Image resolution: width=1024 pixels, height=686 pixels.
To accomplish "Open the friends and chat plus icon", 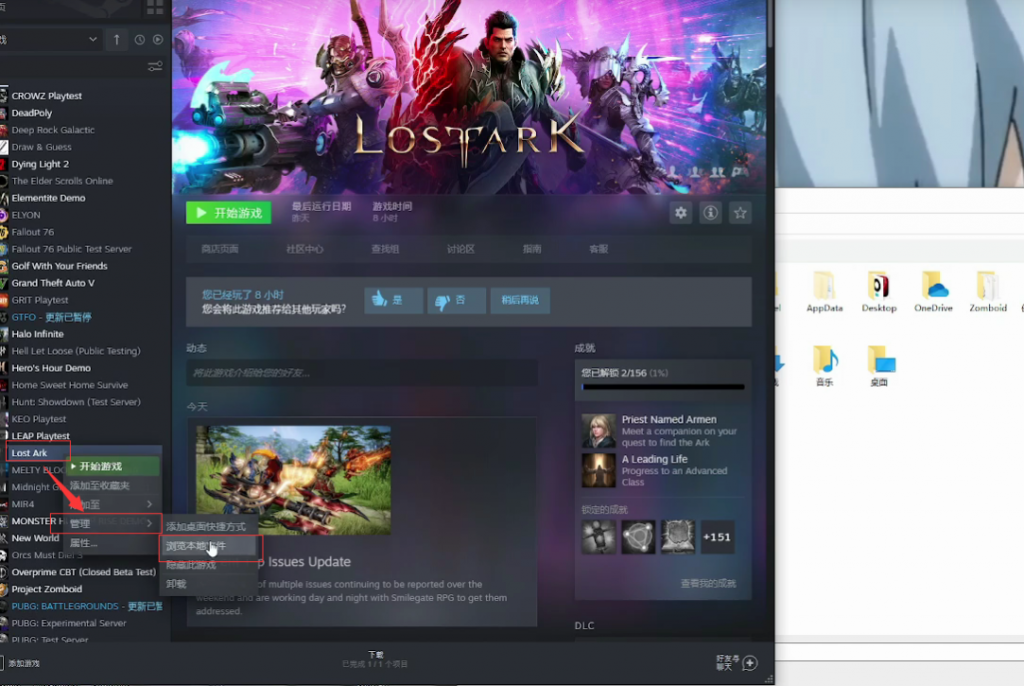I will [750, 662].
